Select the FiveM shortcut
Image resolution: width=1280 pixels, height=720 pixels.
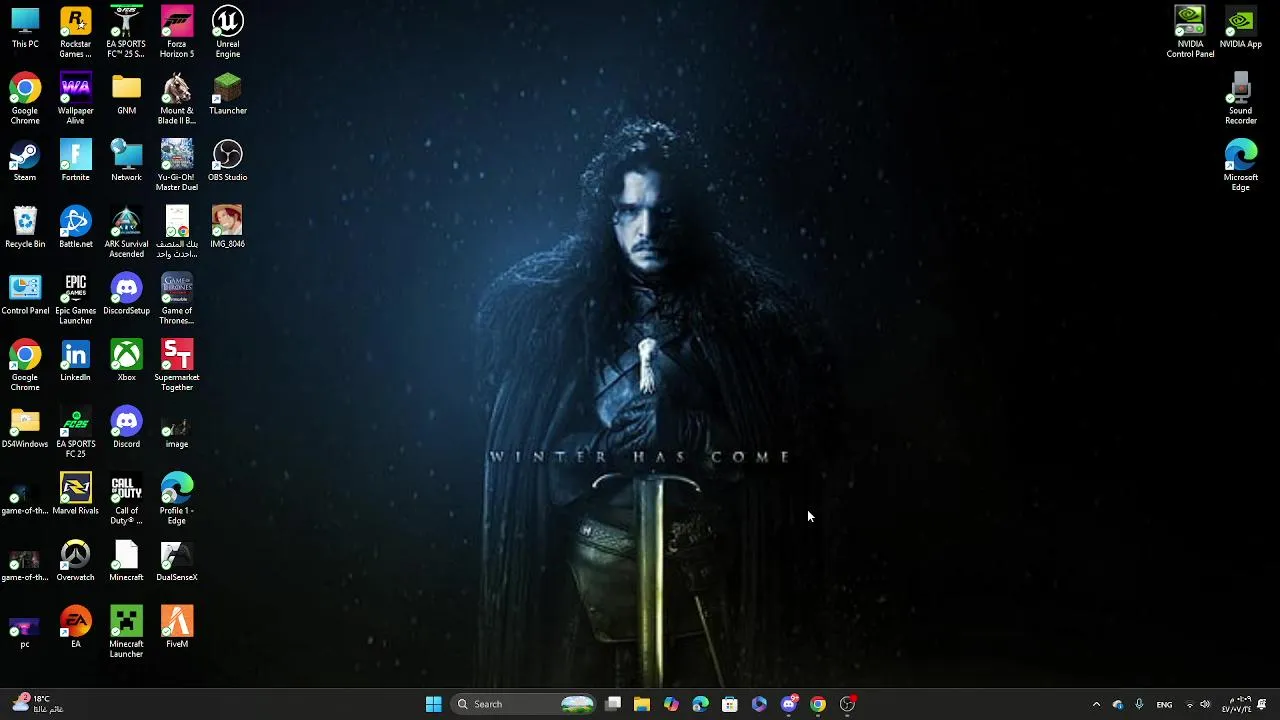[177, 628]
